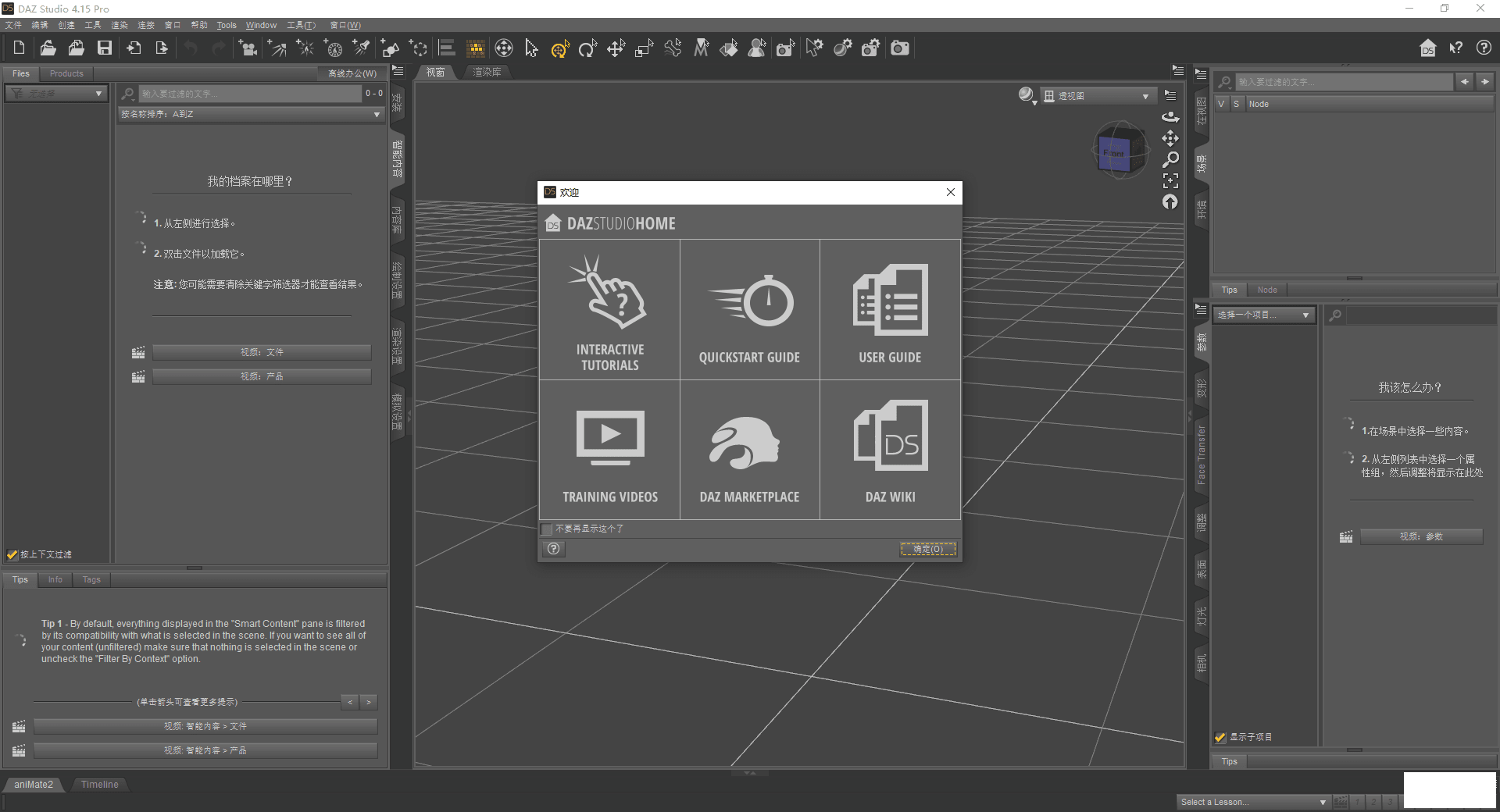Open the viewport options menu icon
The width and height of the screenshot is (1500, 812).
click(1170, 95)
